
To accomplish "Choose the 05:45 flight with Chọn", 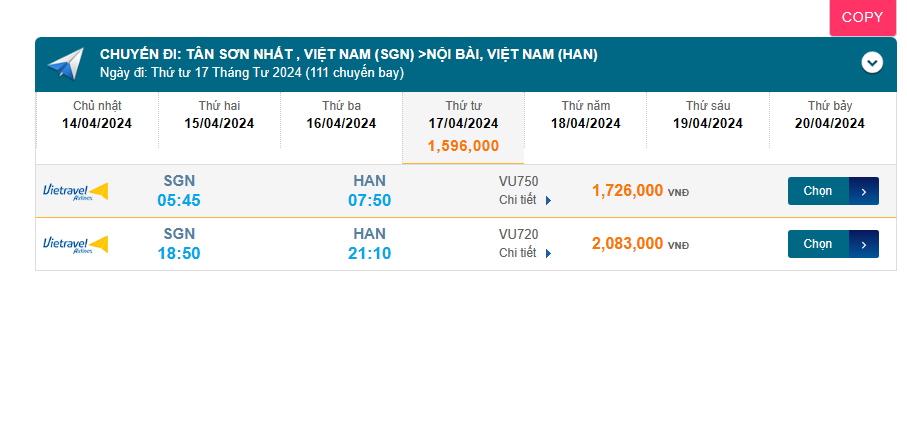I will (x=818, y=191).
